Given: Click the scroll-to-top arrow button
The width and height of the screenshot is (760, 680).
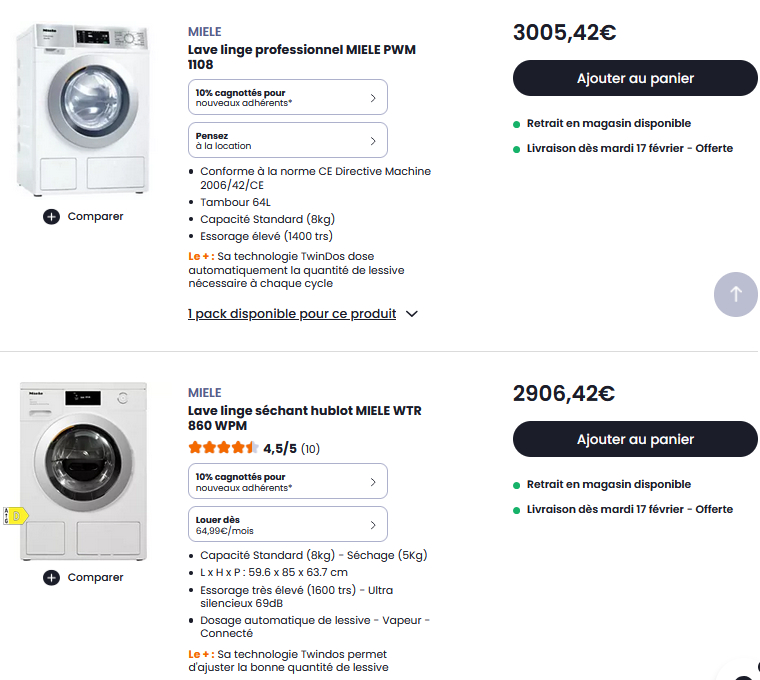Looking at the screenshot, I should pos(736,294).
